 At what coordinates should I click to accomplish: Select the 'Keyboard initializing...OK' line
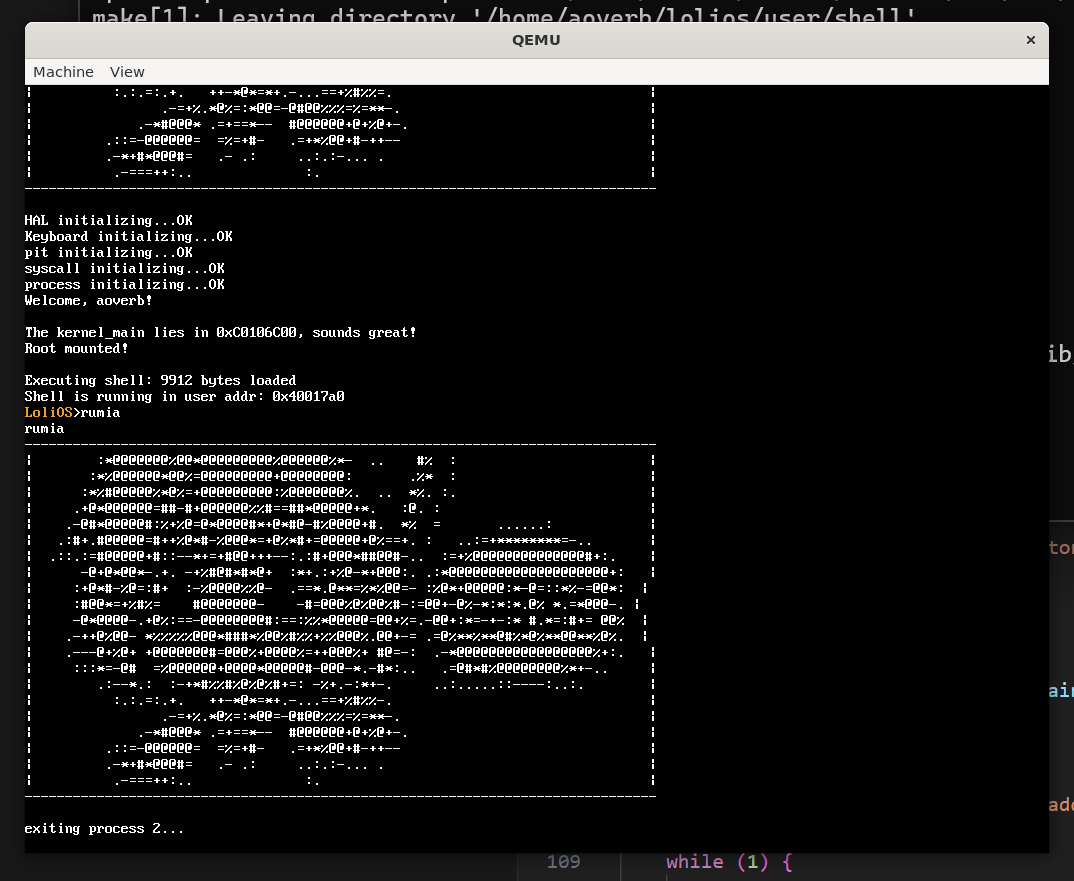click(128, 237)
